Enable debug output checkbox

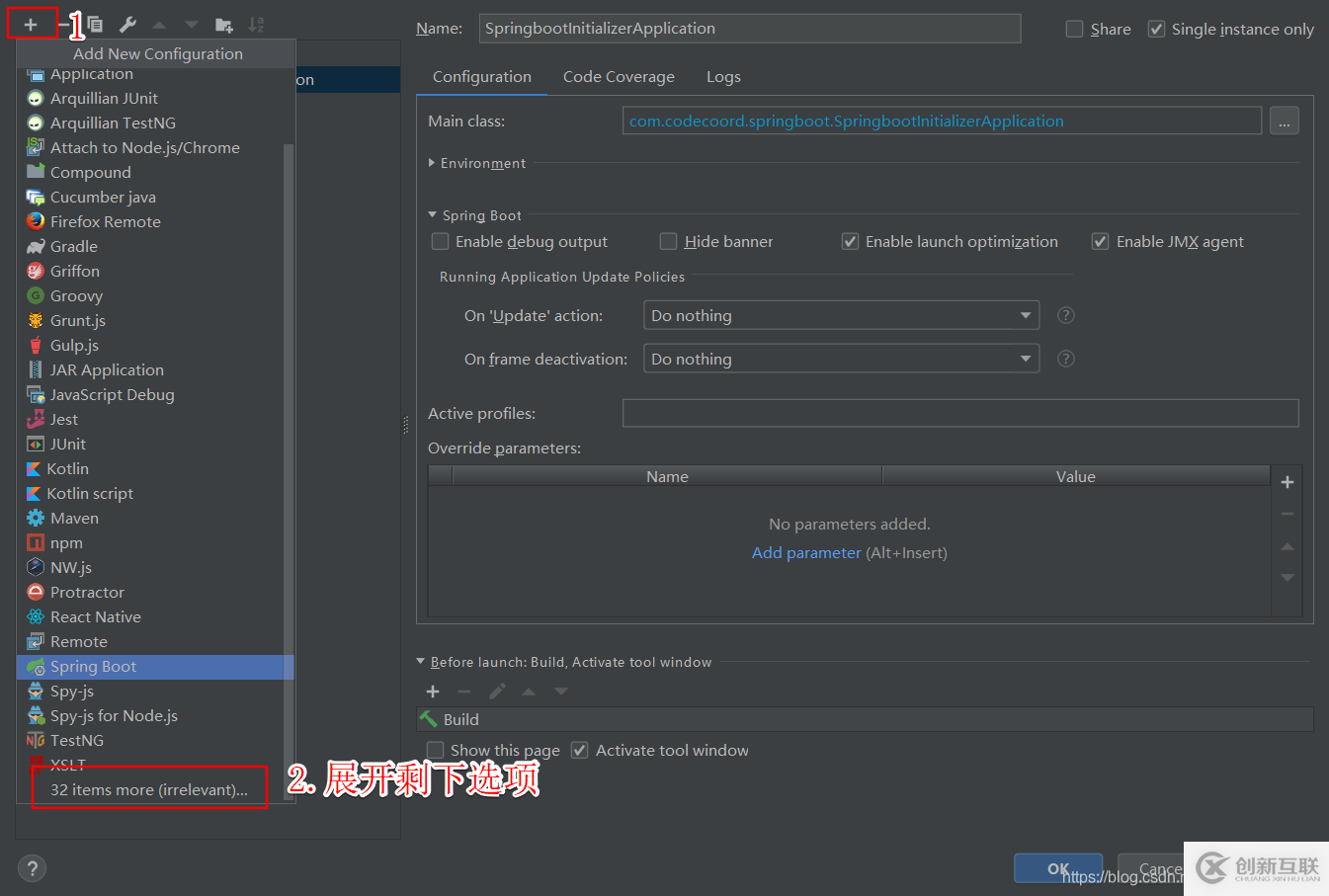coord(441,241)
